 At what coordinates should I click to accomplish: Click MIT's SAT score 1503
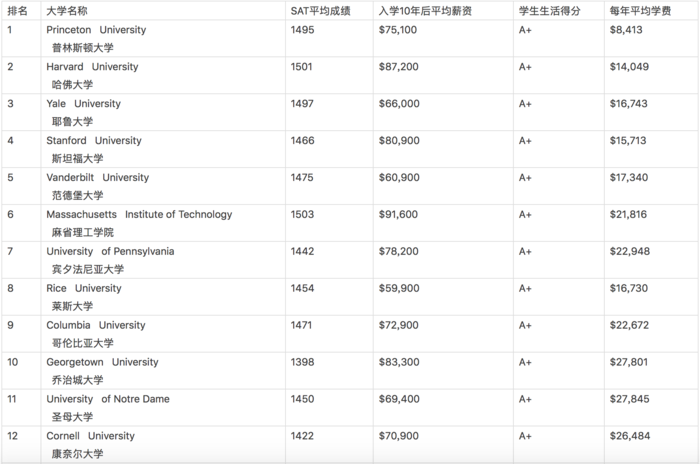302,214
